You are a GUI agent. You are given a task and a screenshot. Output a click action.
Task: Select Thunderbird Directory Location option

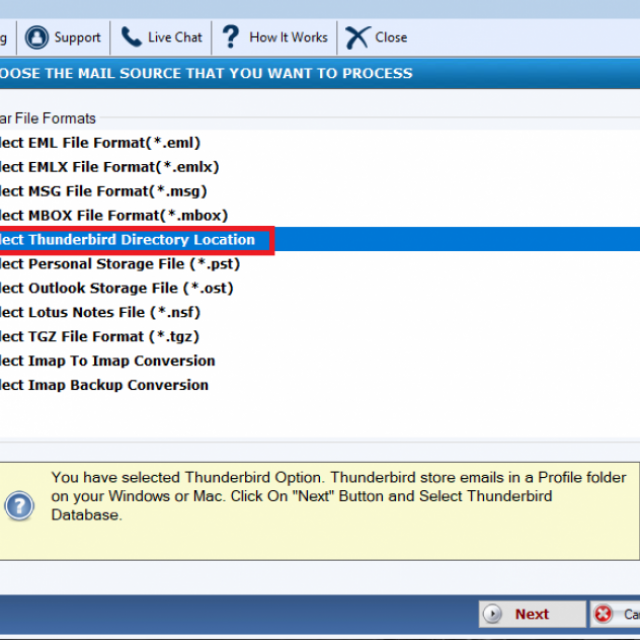320,240
